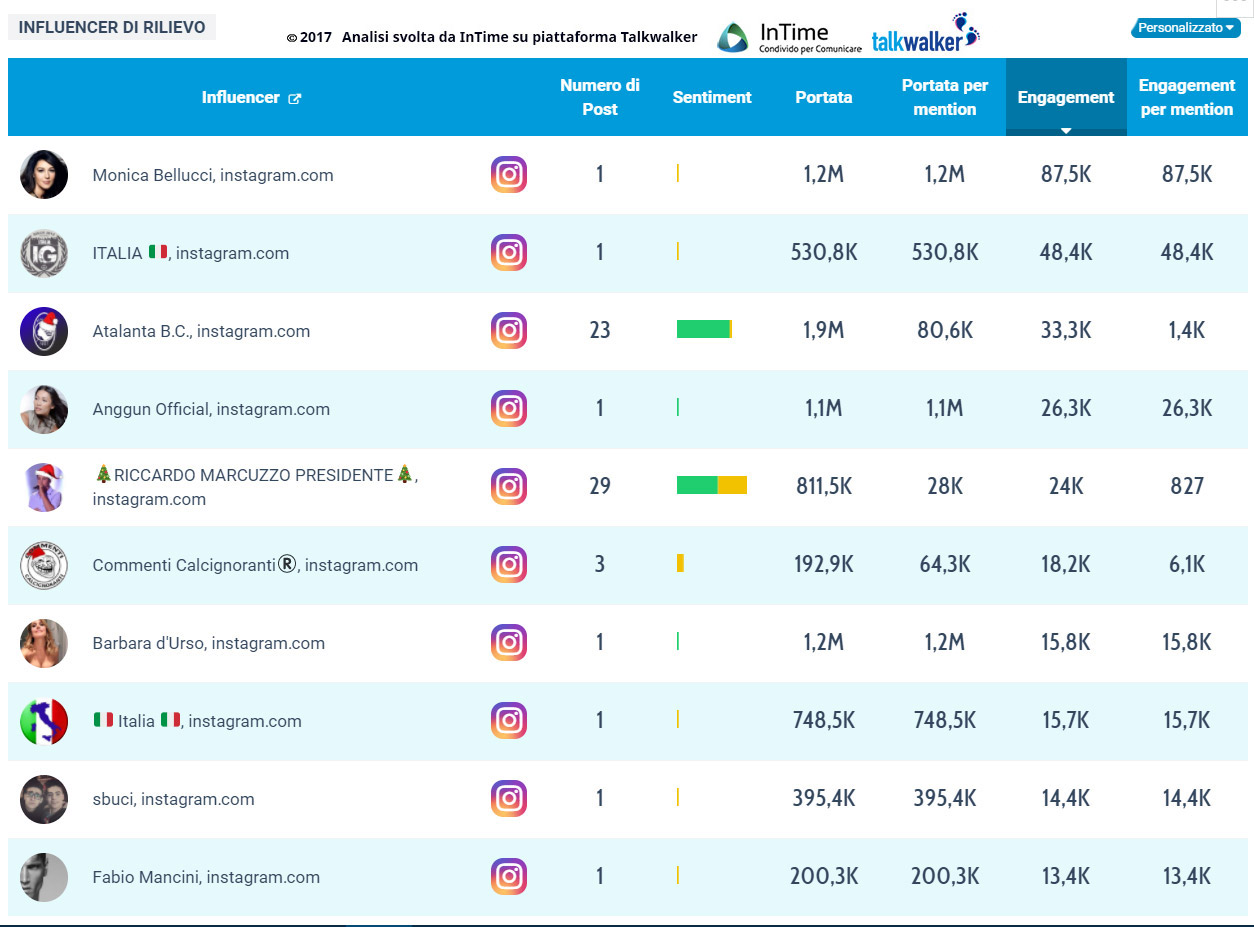Click Instagram icon in Italia 748,5K row
Screen dimensions: 1254x927
[509, 721]
